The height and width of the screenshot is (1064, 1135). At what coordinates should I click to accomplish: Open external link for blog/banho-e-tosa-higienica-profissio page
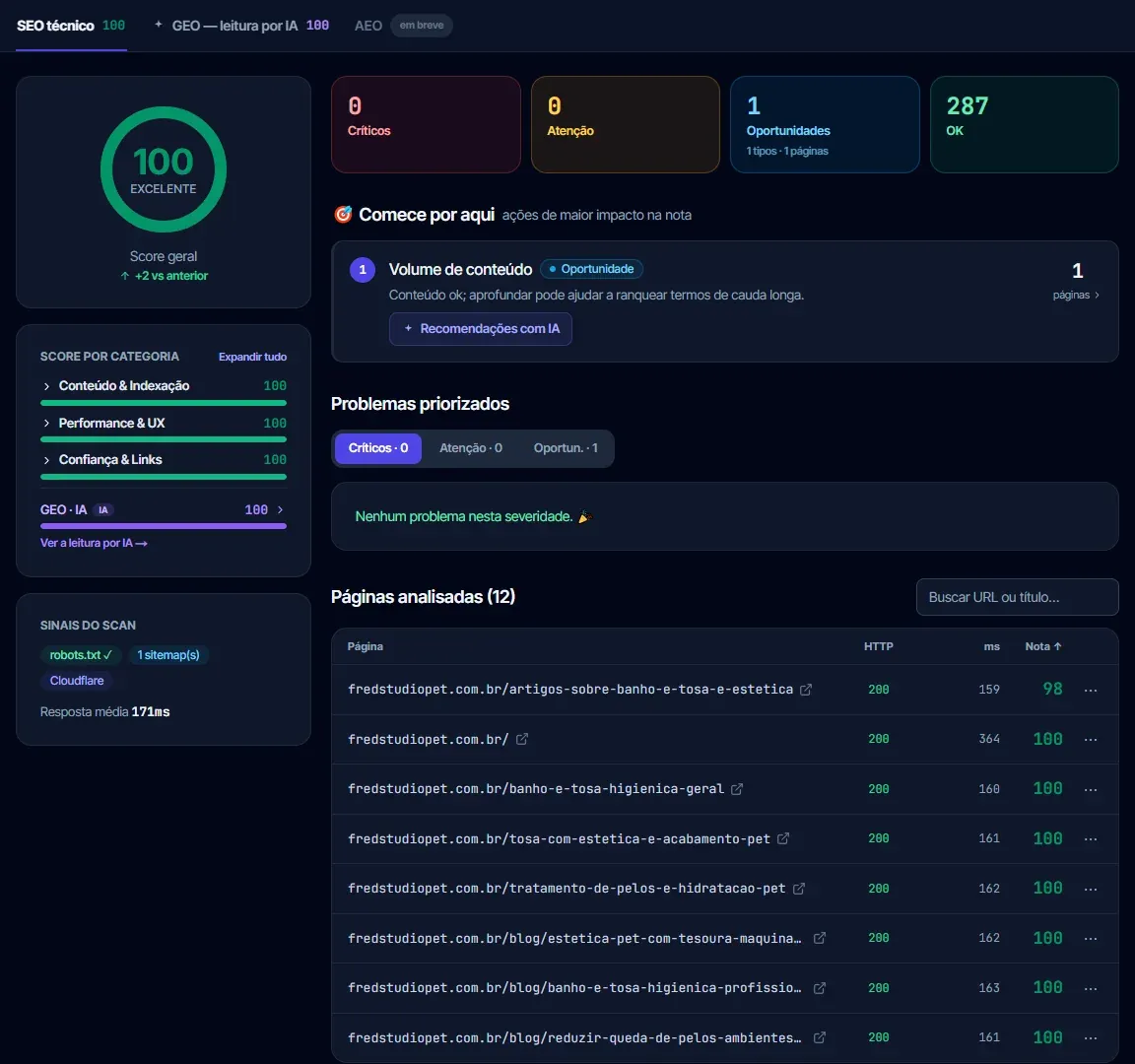820,988
